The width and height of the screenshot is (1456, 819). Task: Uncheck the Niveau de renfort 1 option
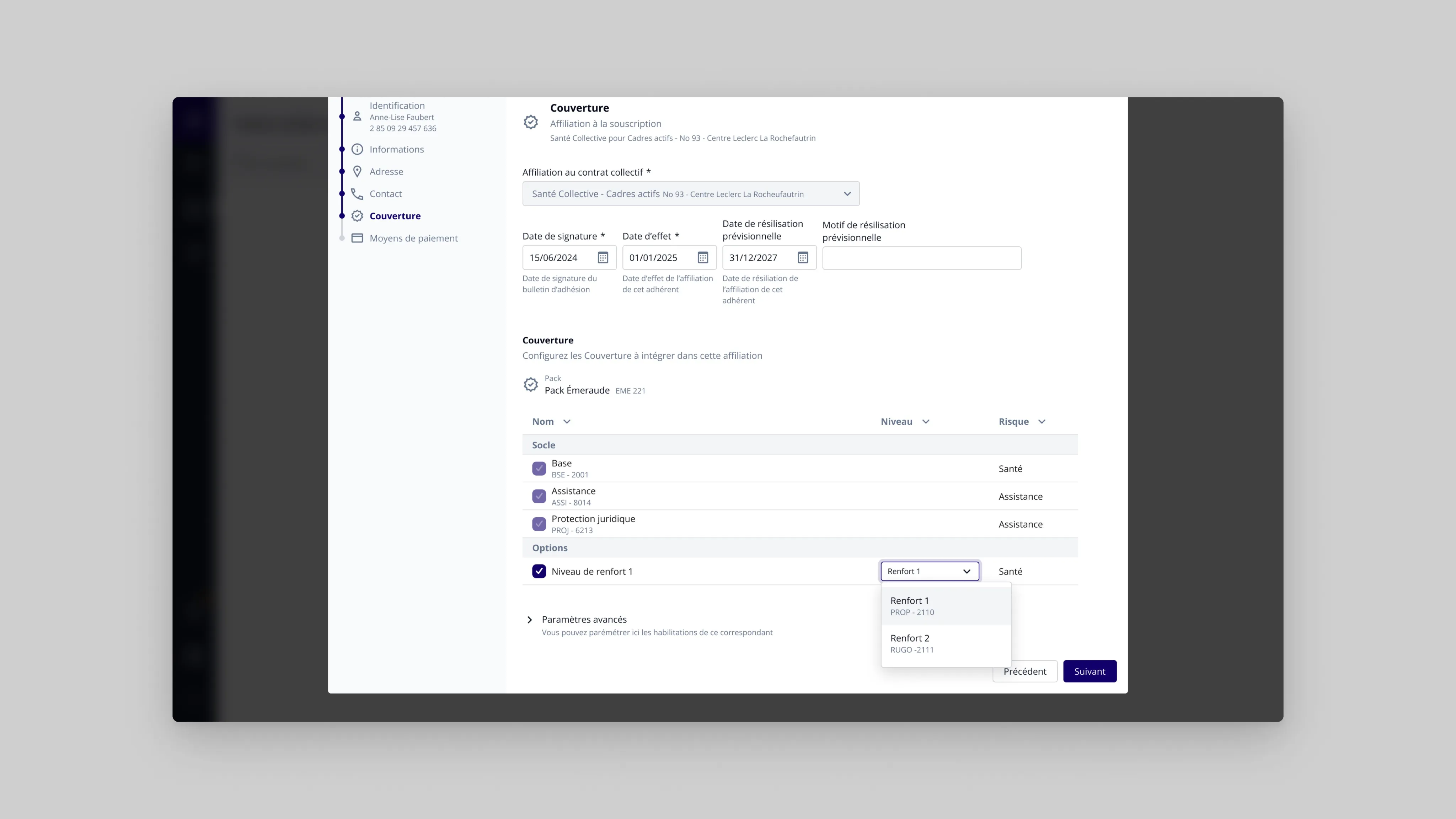click(x=539, y=572)
